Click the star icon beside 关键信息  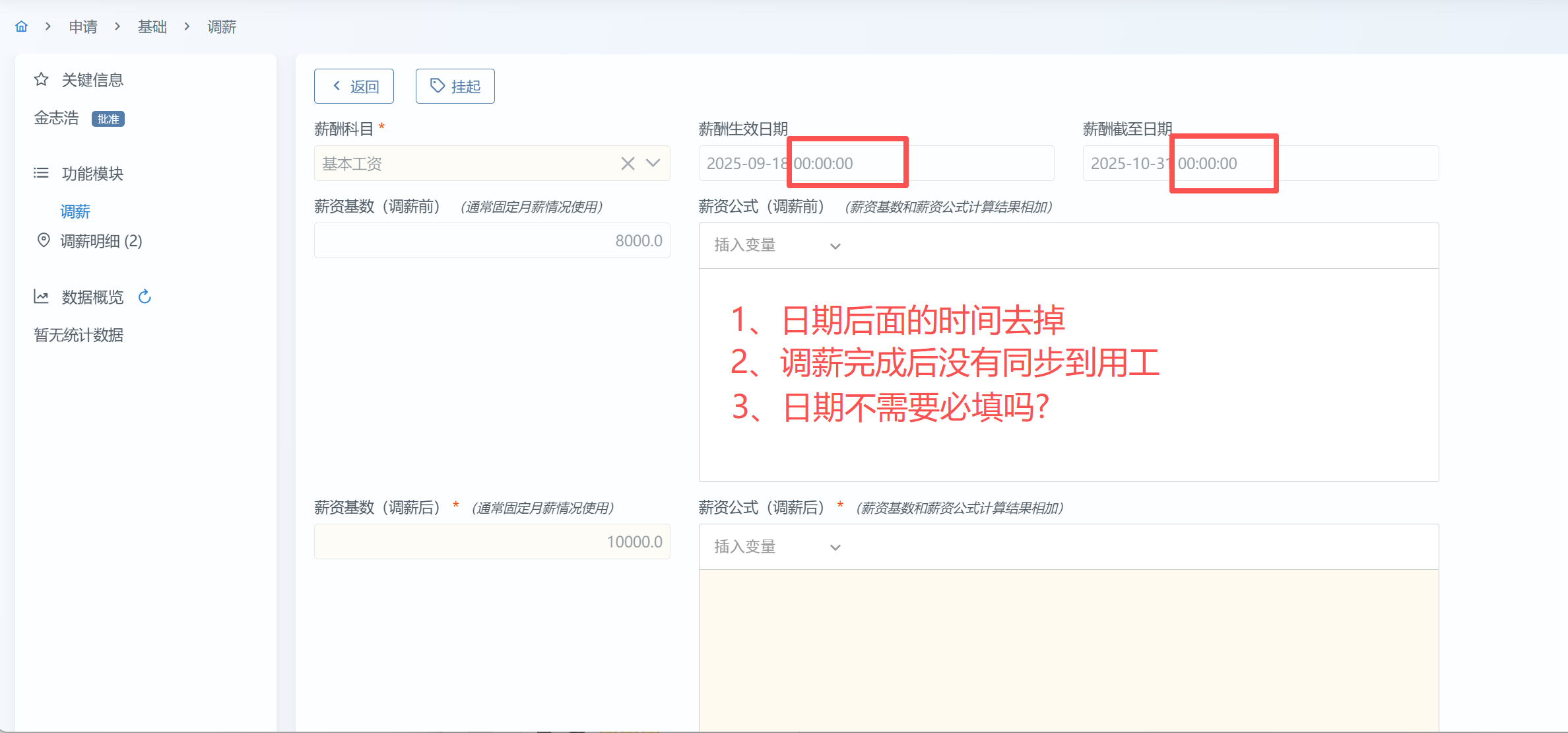point(41,80)
